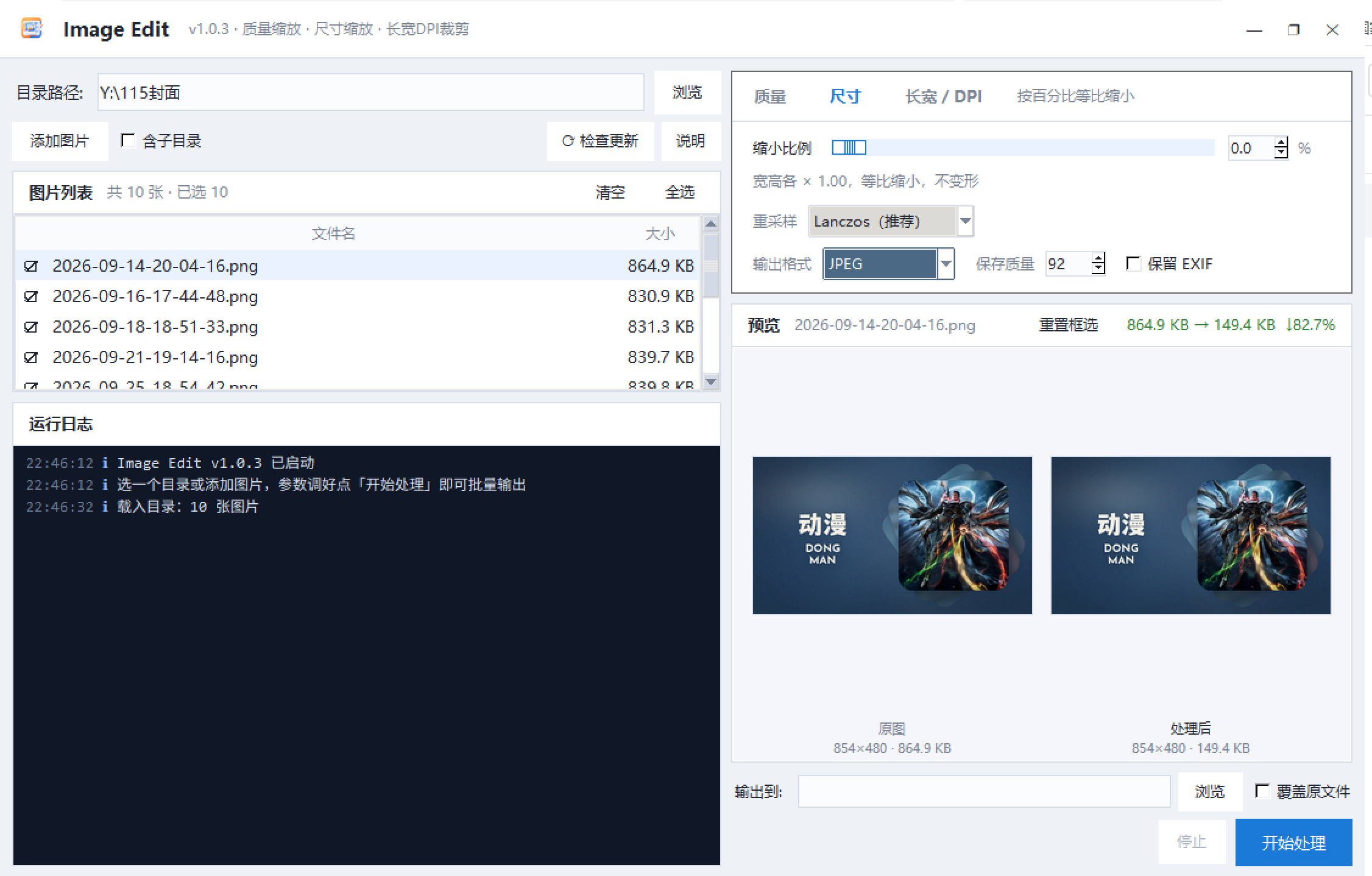Minimize the Image Edit window
The width and height of the screenshot is (1372, 876).
click(1254, 30)
